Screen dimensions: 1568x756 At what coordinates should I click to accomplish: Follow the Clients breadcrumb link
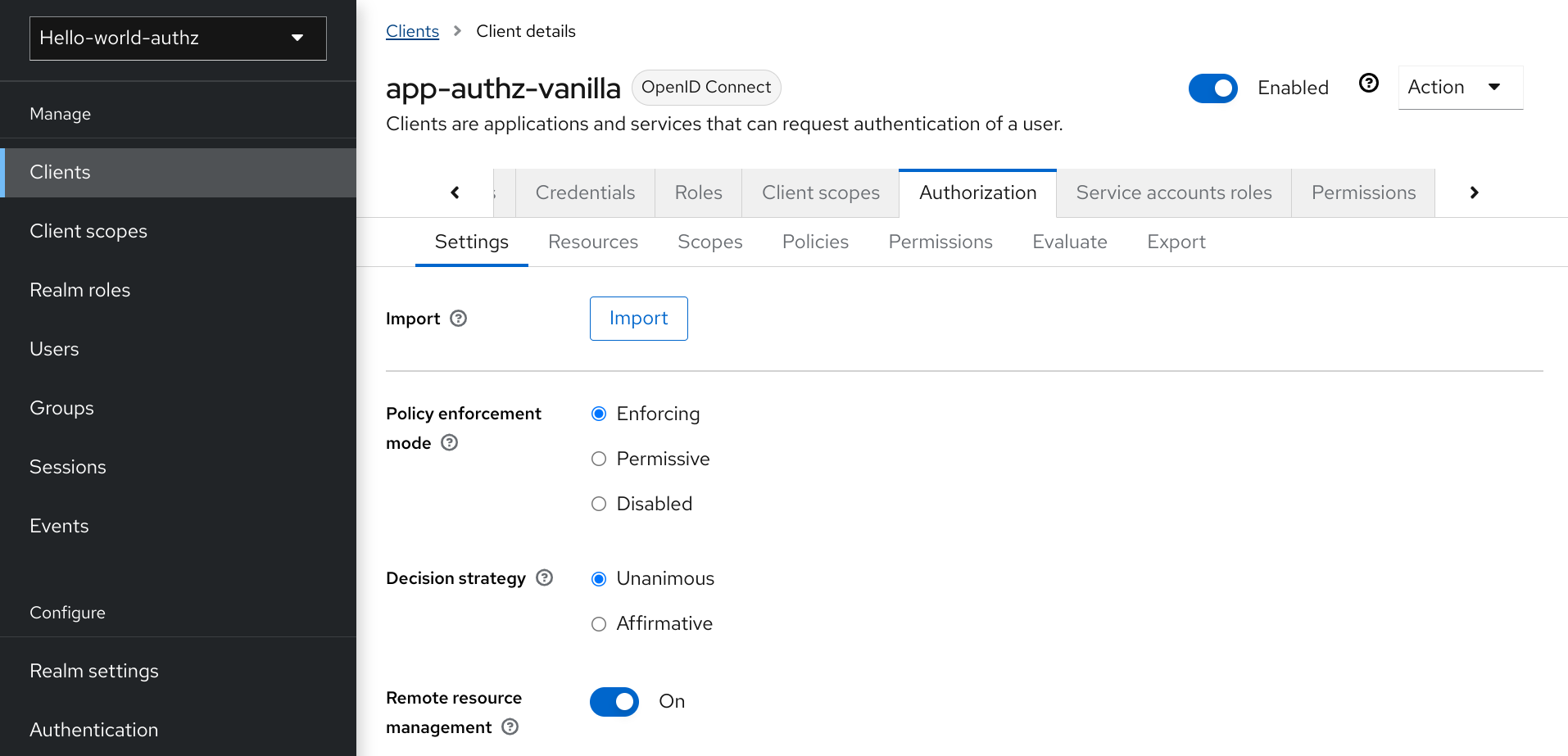pos(412,30)
